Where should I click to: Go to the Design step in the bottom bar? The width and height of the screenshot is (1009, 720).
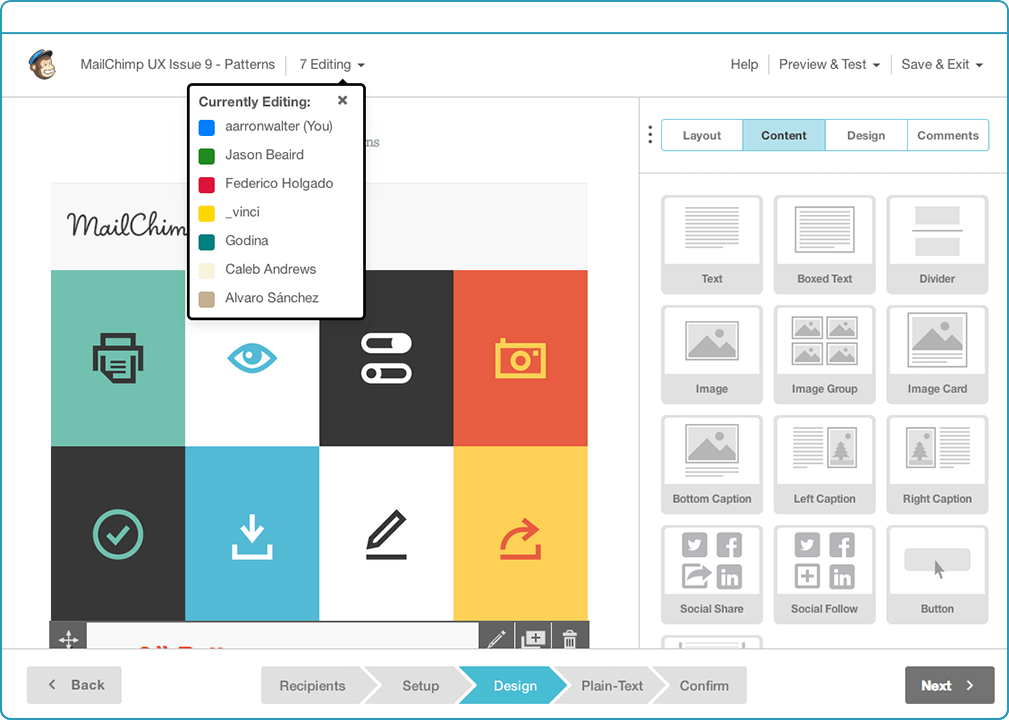[x=515, y=685]
